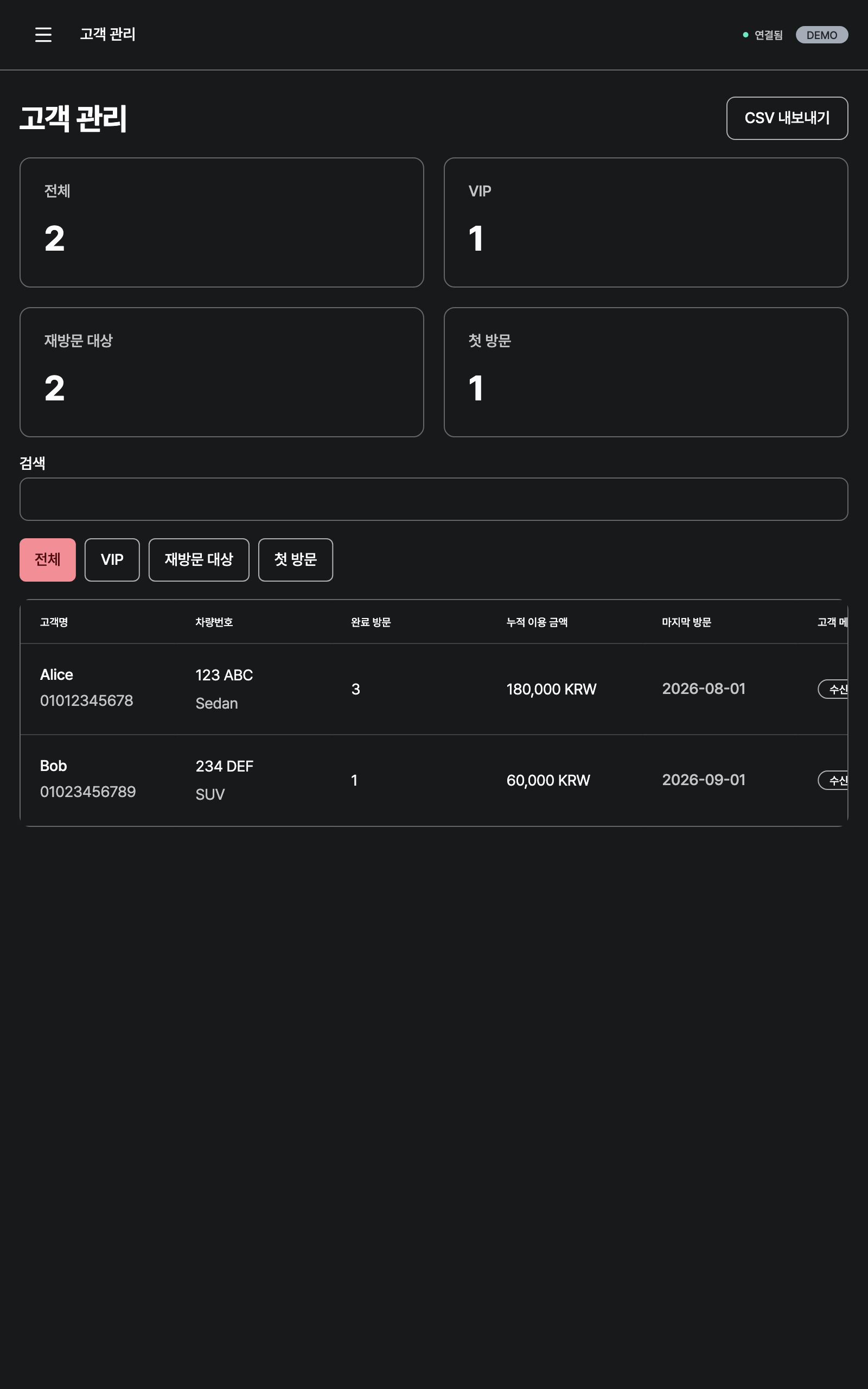Export customers with CSV 내보내기 button
This screenshot has height=1389, width=868.
click(x=787, y=118)
